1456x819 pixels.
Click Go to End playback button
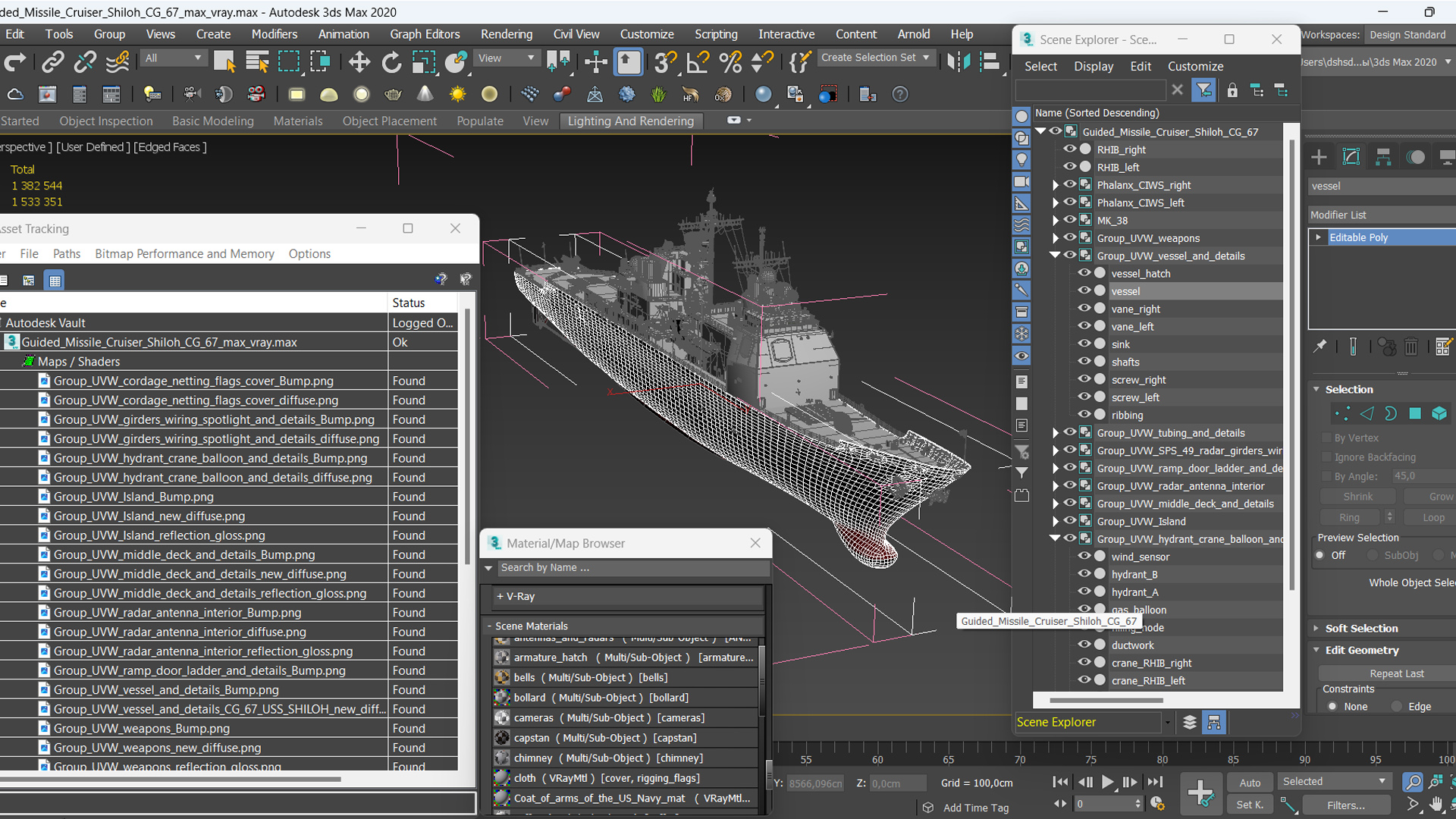(1154, 783)
